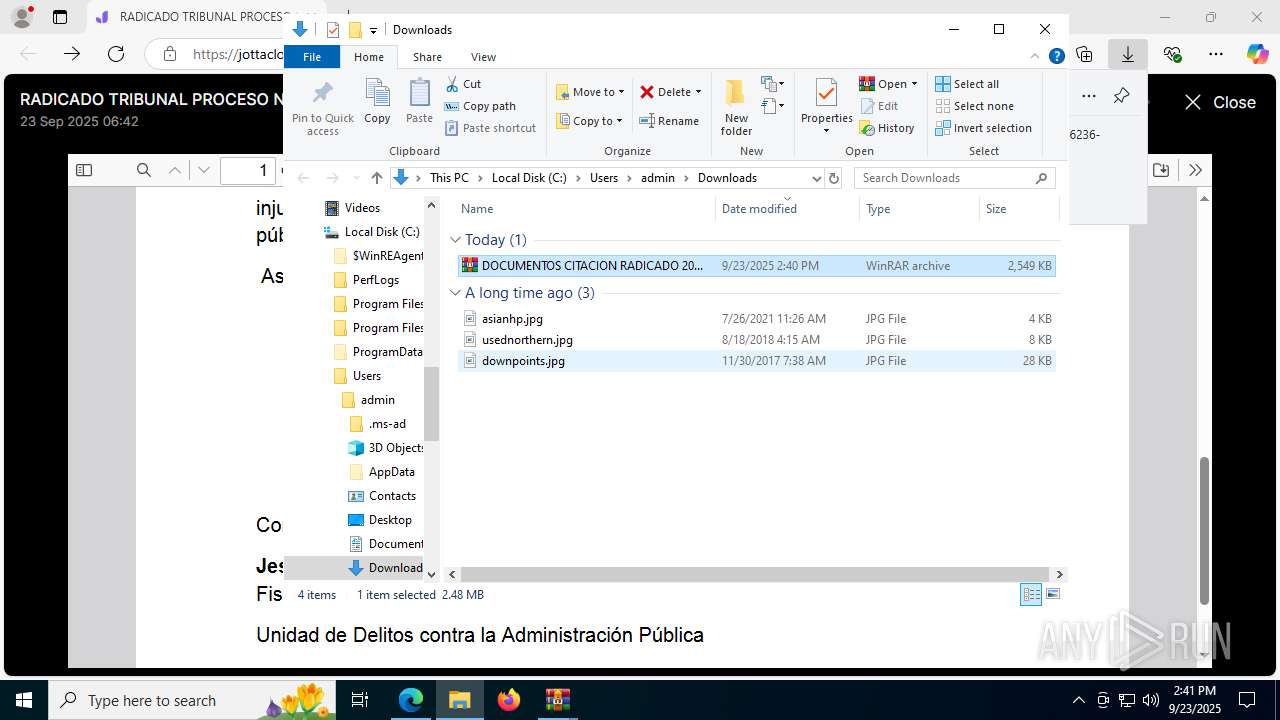Open Microsoft Edge from the taskbar
This screenshot has height=720, width=1280.
tap(411, 700)
